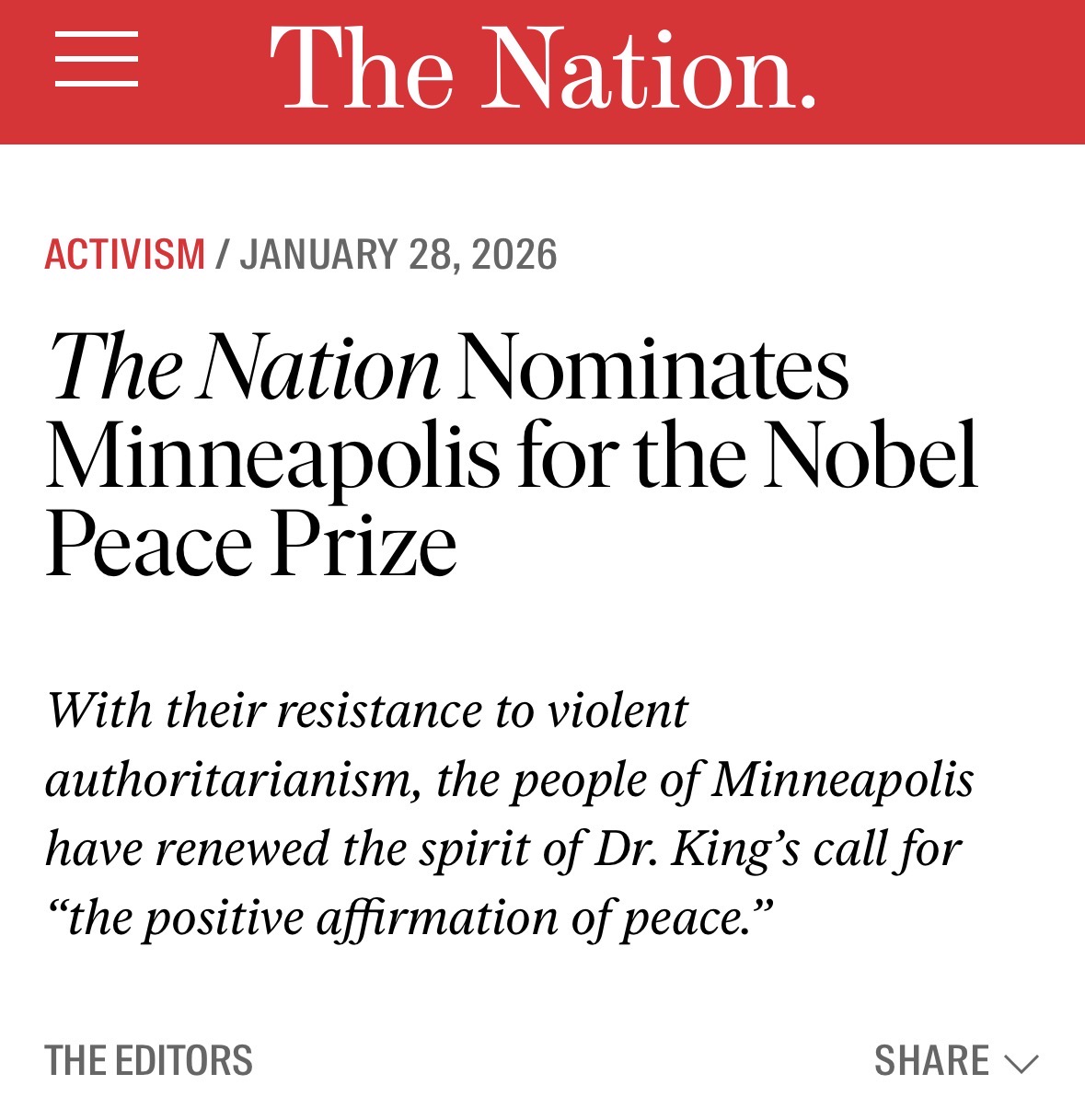
Task: Click the italic subheadline summary paragraph
Action: pos(509,814)
